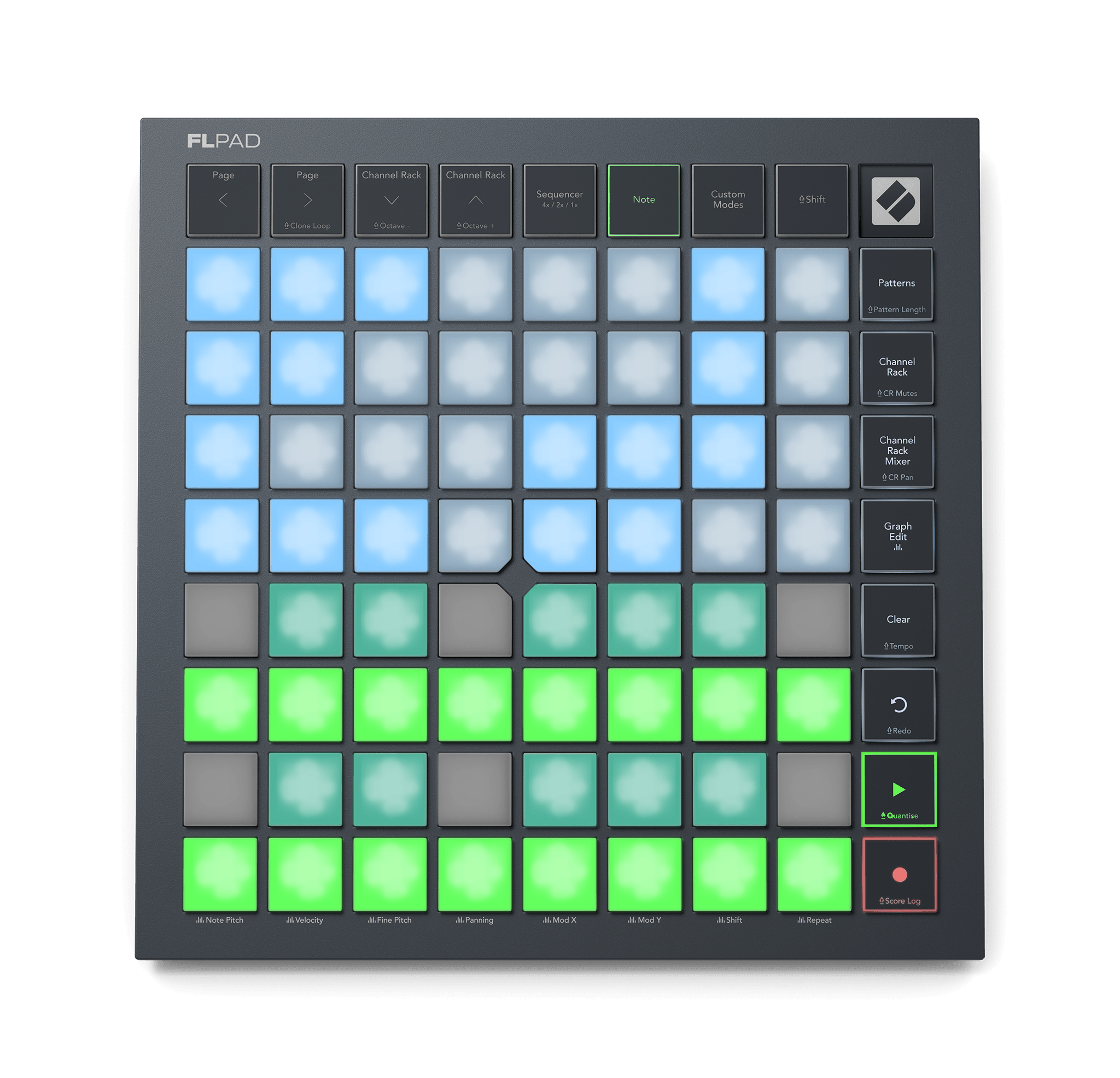The image size is (1120, 1078).
Task: Tap the pale pad beside Channel Rack Mixer button
Action: 813,452
